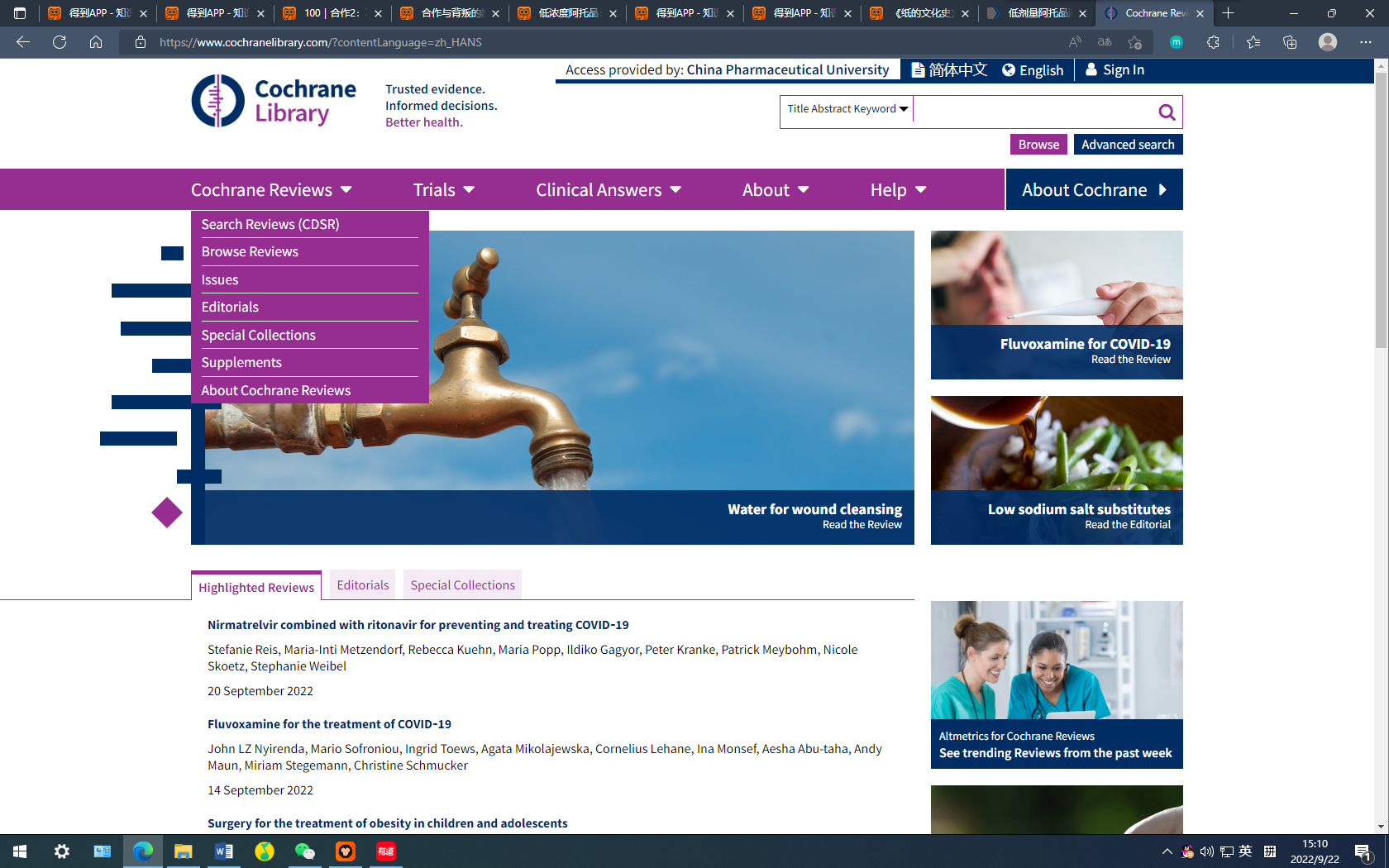Click the Cochrane Library logo

(274, 101)
